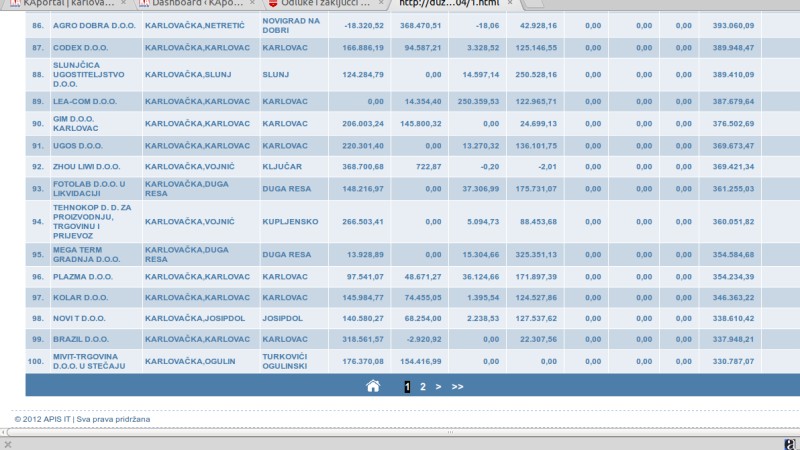Select AGRO DOBRA D.O.O. company name

click(94, 26)
